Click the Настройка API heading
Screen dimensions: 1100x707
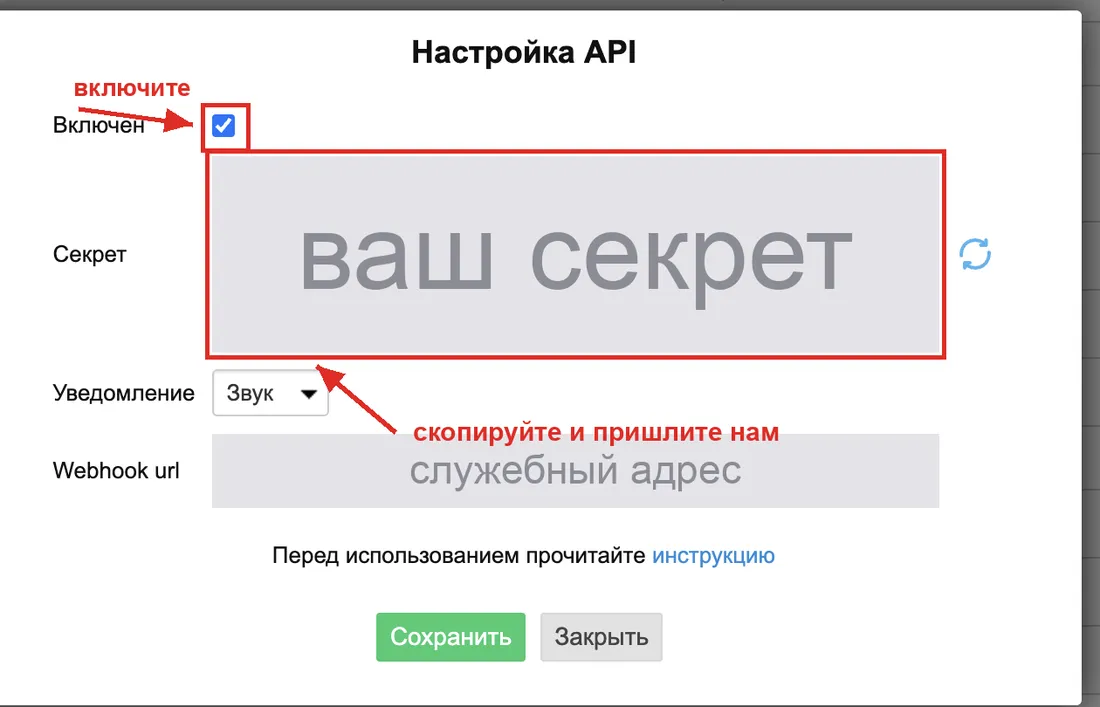pyautogui.click(x=524, y=53)
